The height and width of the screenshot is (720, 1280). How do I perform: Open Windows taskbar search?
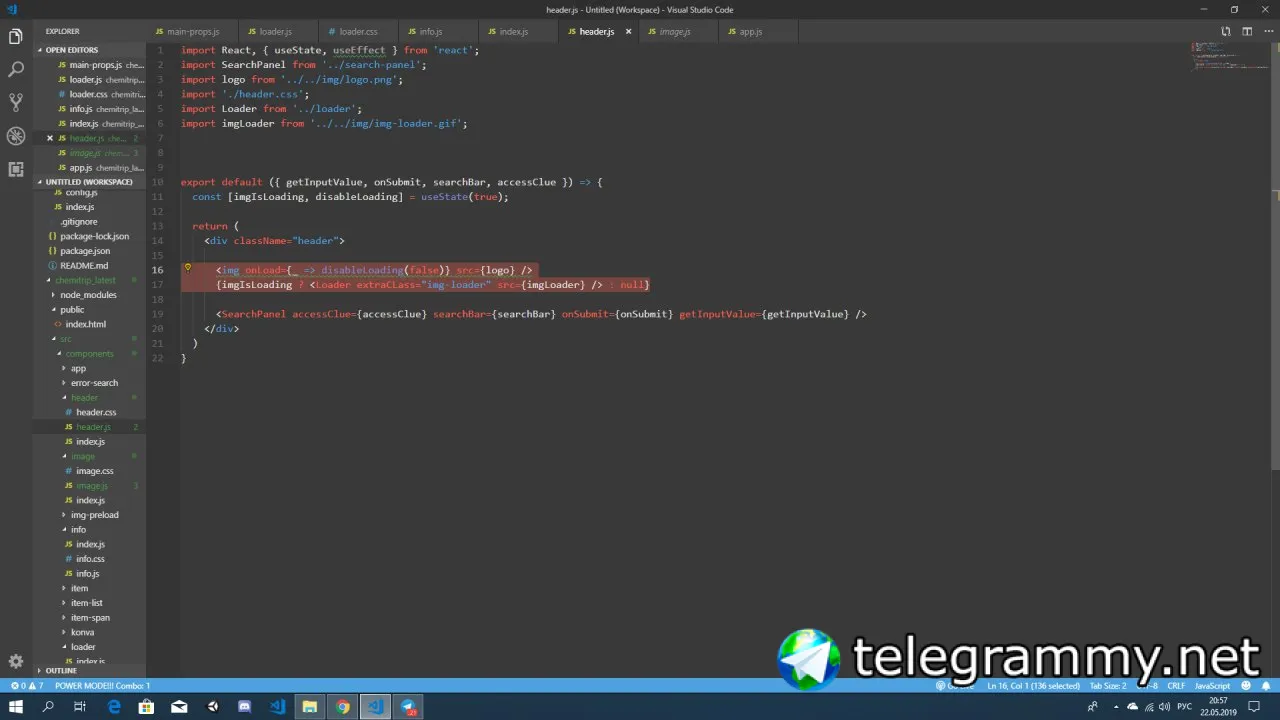tap(48, 707)
